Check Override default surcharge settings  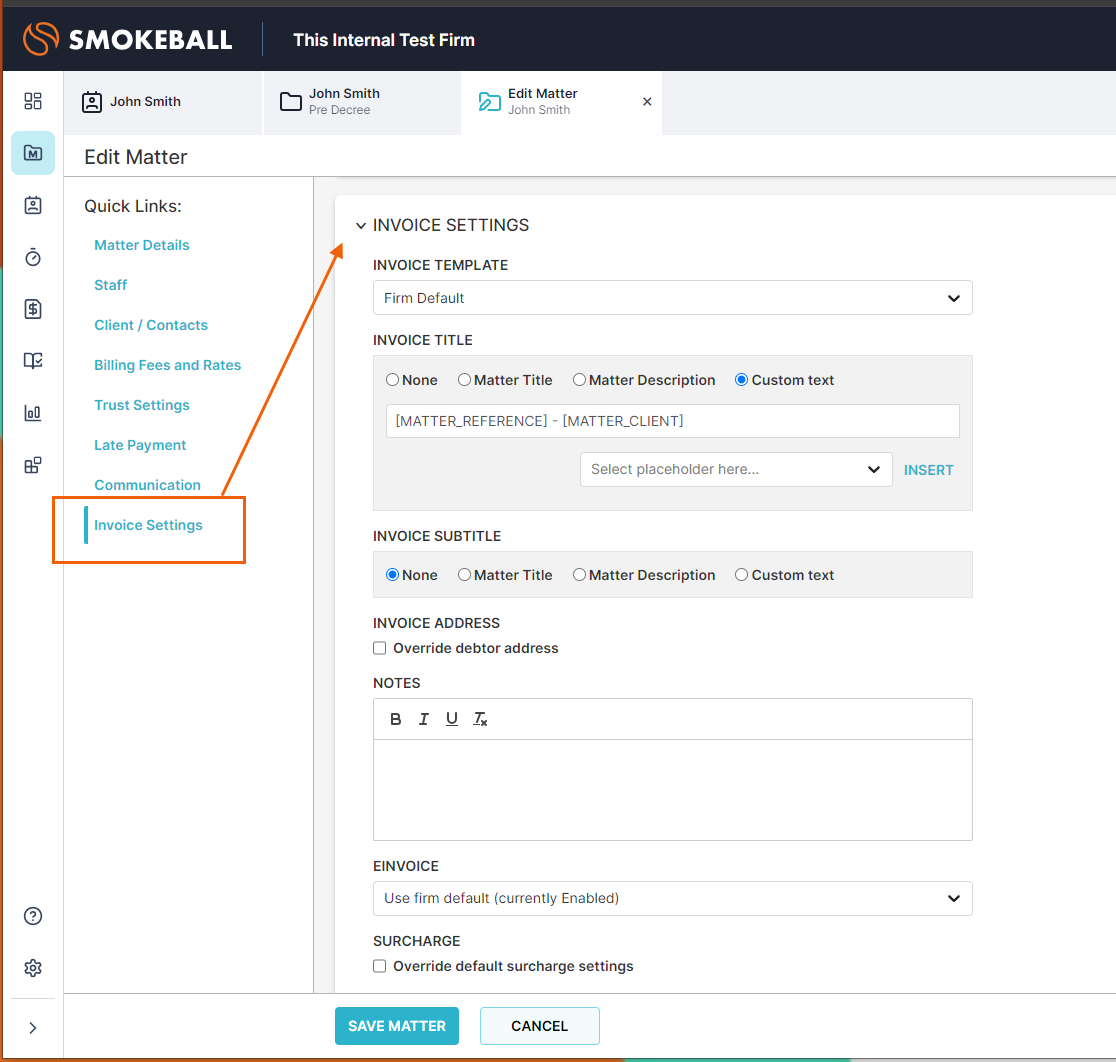click(x=380, y=967)
